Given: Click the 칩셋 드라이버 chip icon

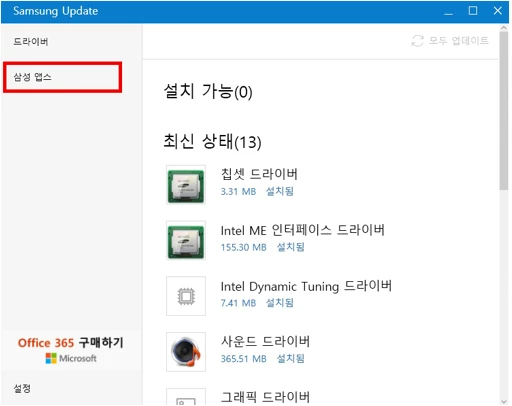Looking at the screenshot, I should [186, 184].
